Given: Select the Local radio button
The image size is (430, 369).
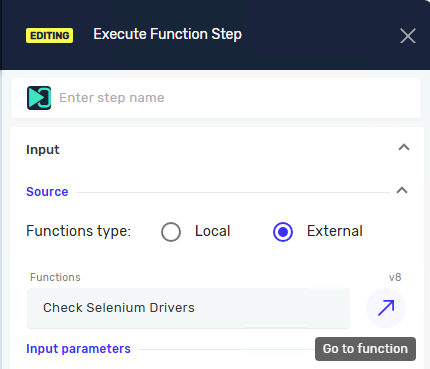Looking at the screenshot, I should pyautogui.click(x=171, y=232).
